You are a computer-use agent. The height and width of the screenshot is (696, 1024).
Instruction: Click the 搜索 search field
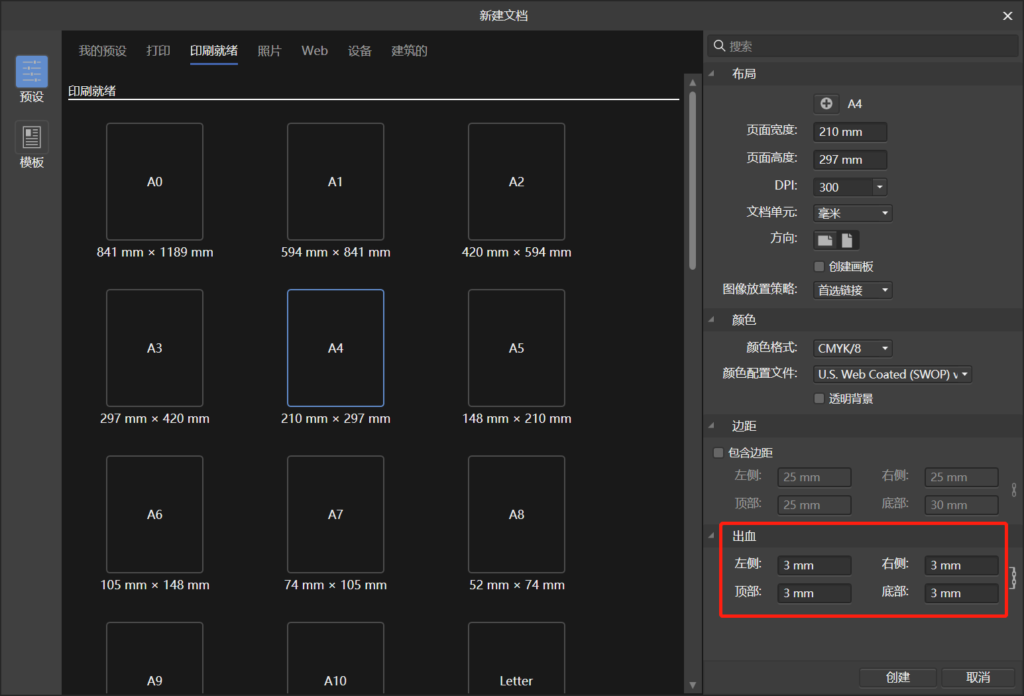863,46
